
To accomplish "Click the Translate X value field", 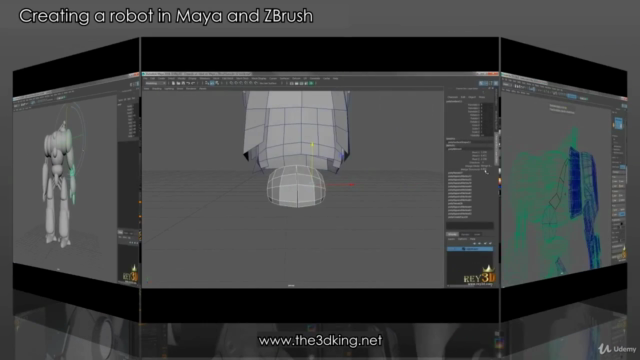I will (487, 105).
